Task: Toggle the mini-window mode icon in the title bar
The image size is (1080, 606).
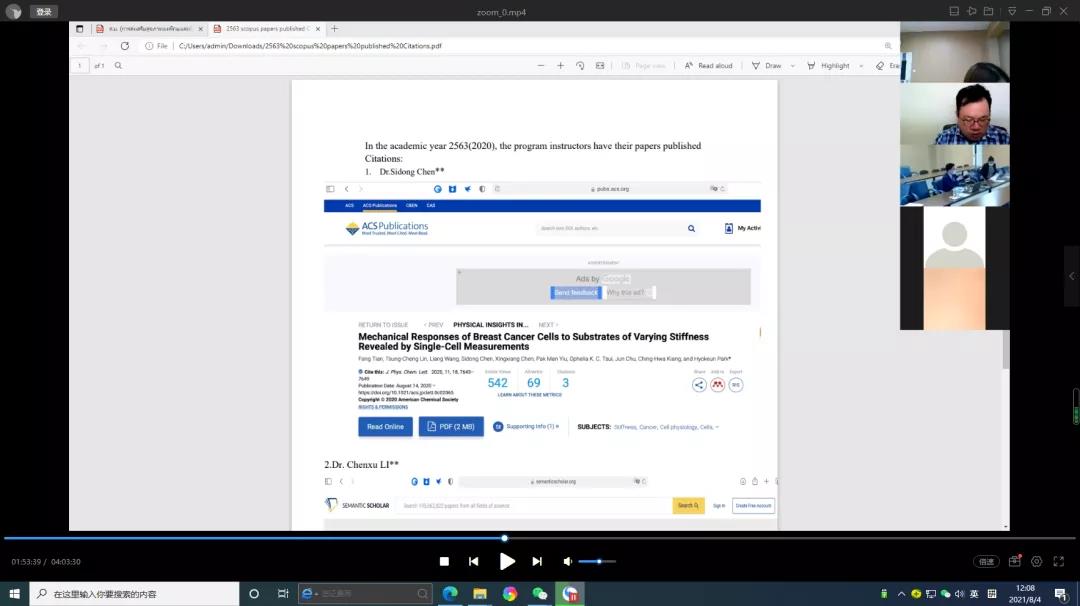Action: 954,11
